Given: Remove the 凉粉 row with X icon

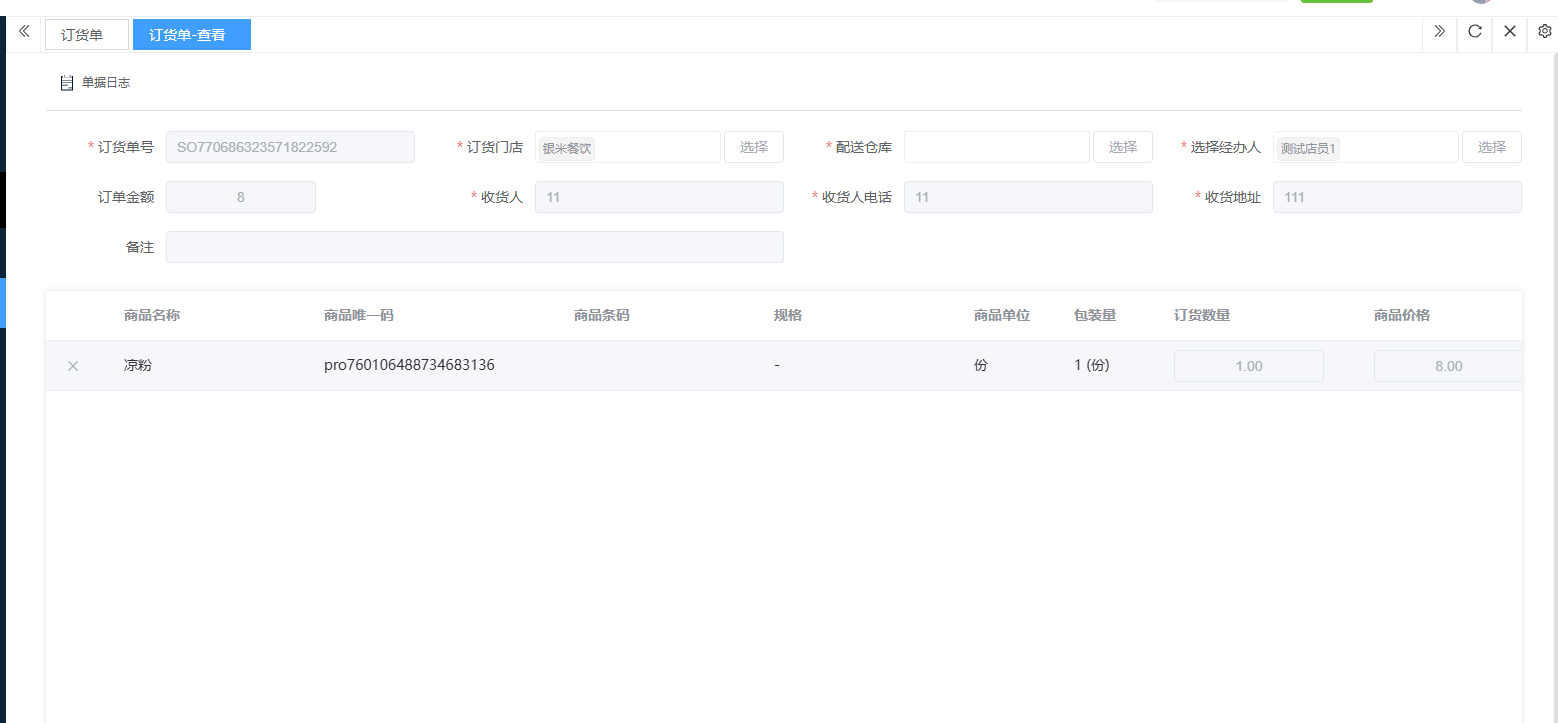Looking at the screenshot, I should (73, 366).
